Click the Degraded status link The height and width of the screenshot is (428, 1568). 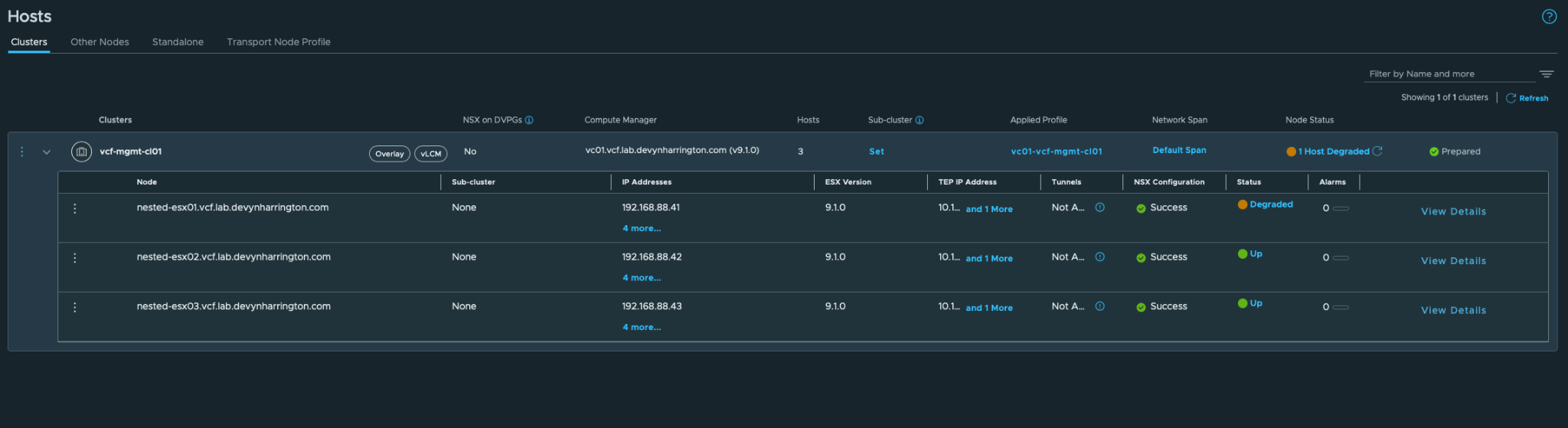1271,204
